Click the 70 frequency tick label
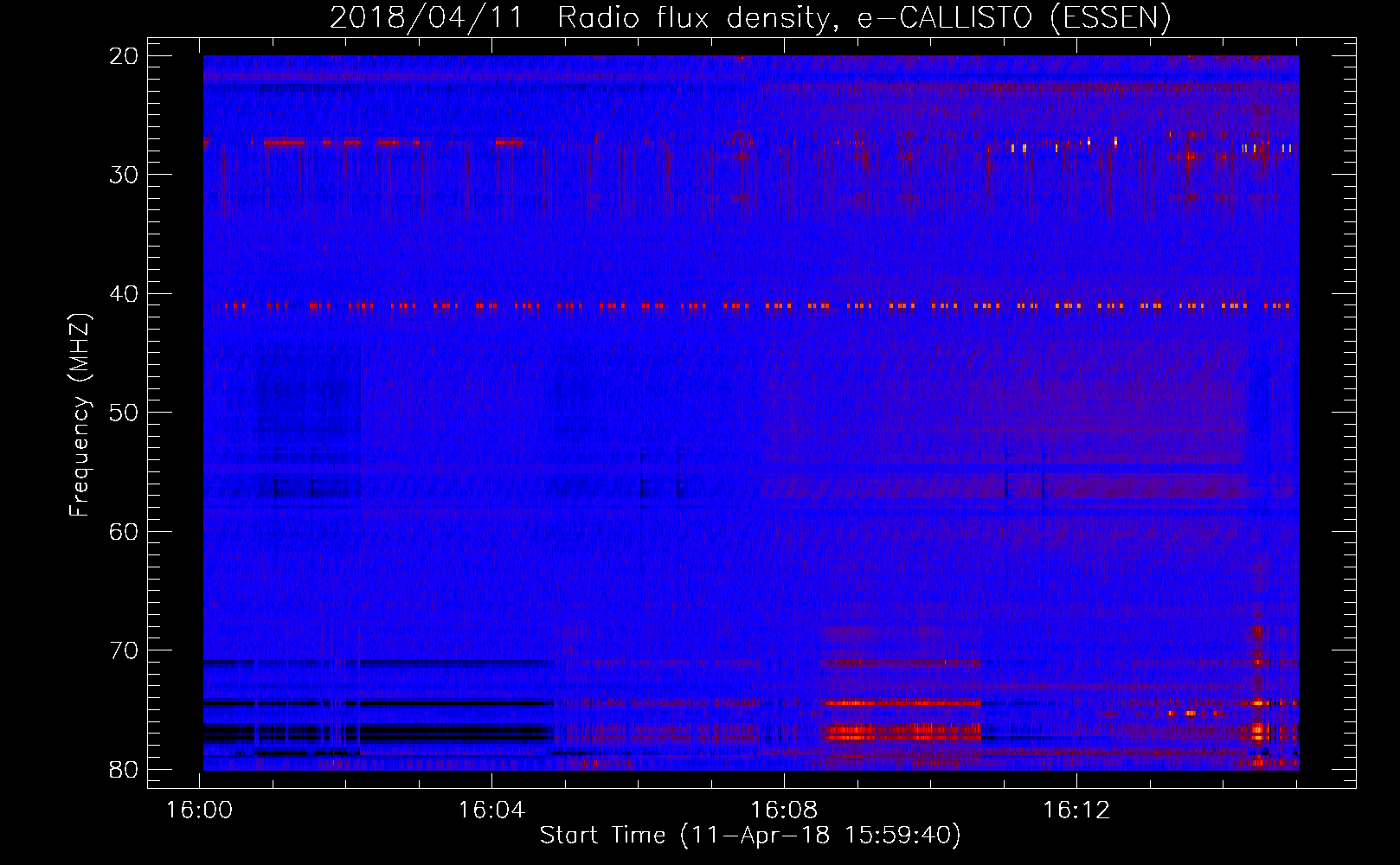Viewport: 1400px width, 865px height. coord(125,651)
